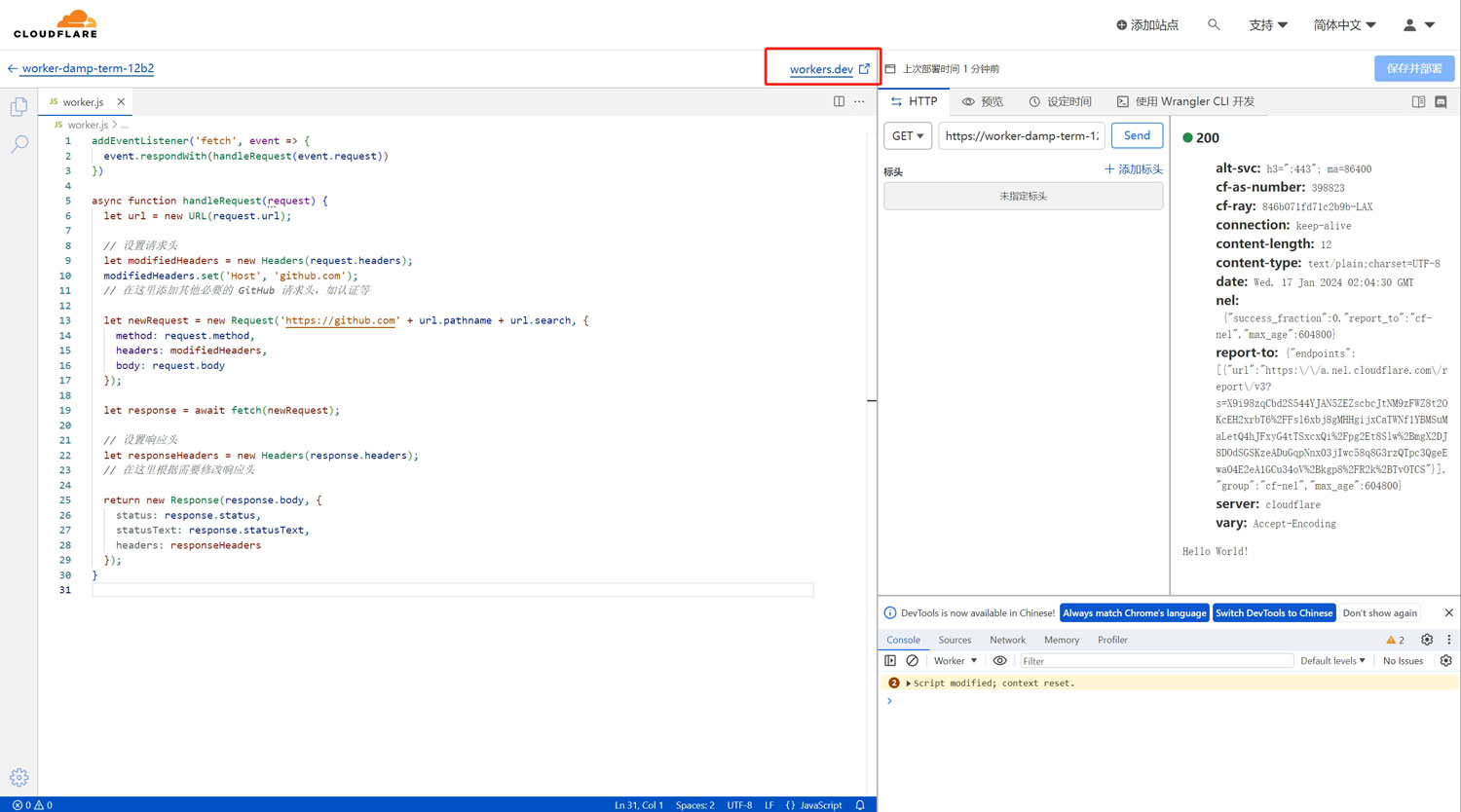Click Spaces: 2 indentation setting
The width and height of the screenshot is (1461, 812).
694,805
